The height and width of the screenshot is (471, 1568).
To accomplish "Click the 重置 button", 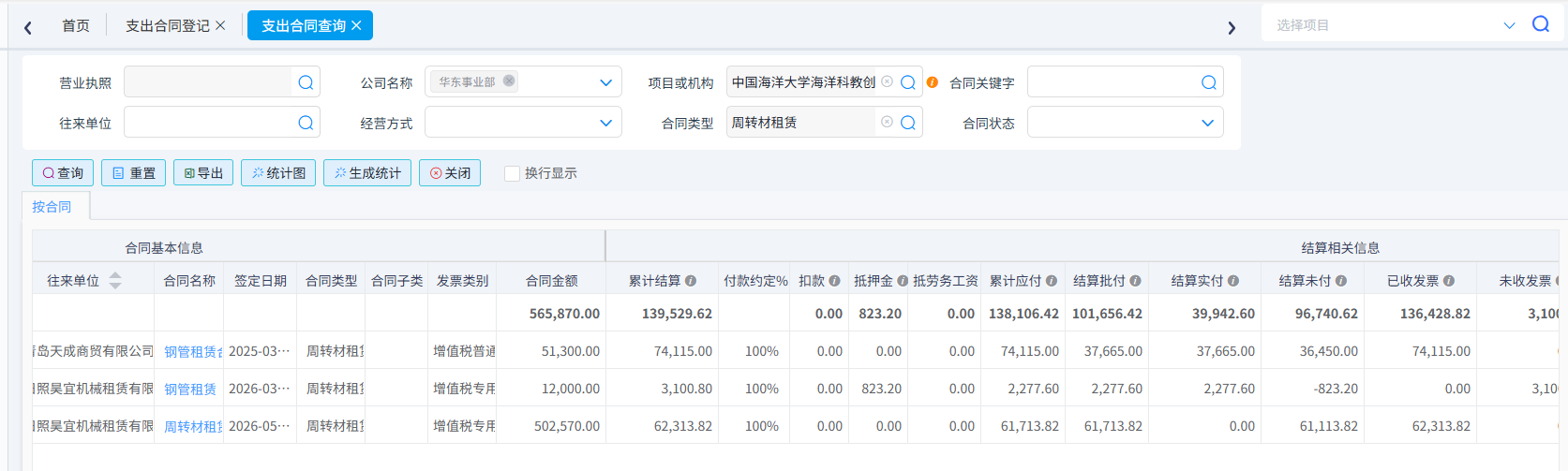I will [x=133, y=172].
